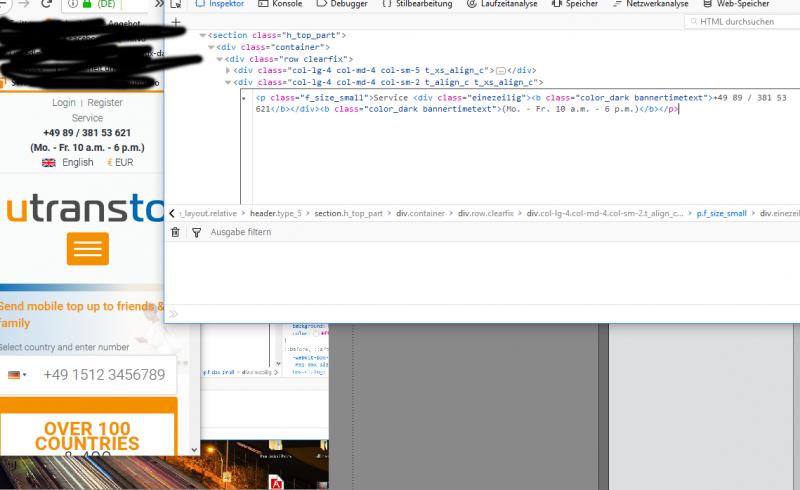Open the orange hamburger menu button
The height and width of the screenshot is (490, 800).
pyautogui.click(x=88, y=248)
